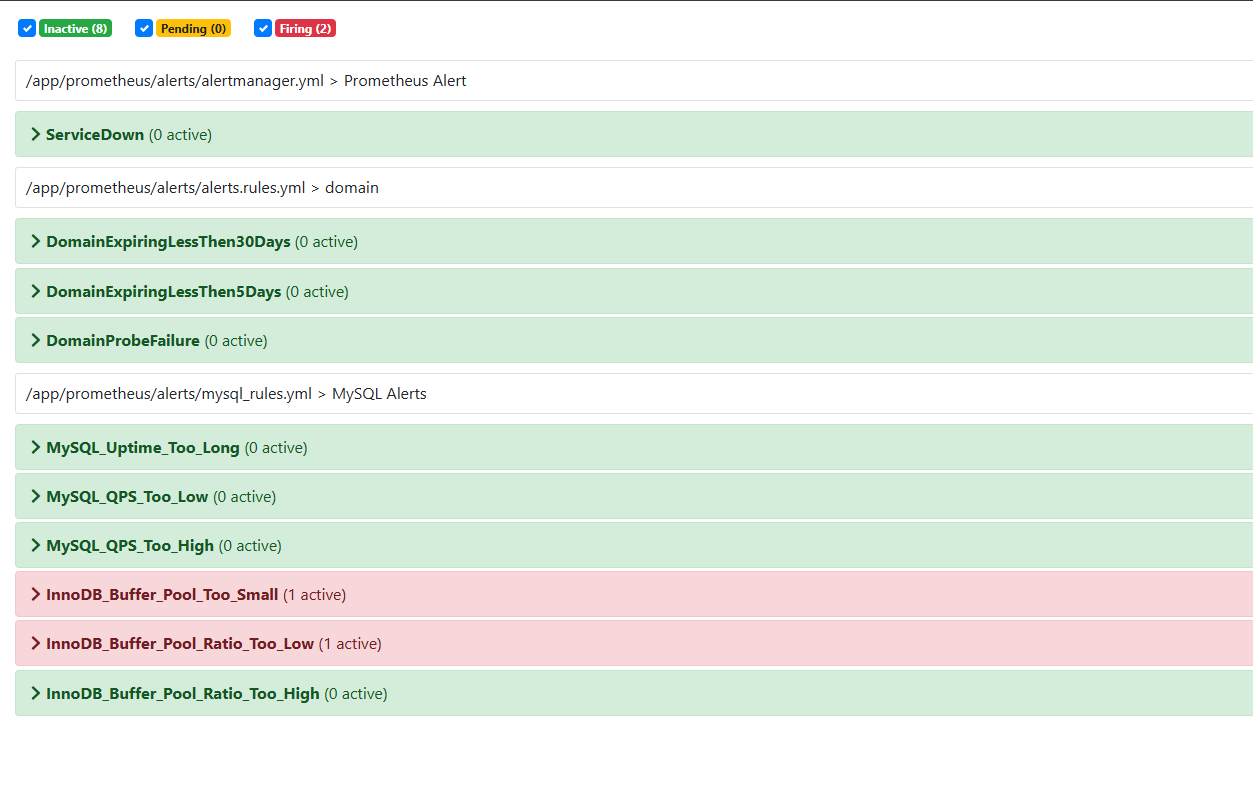Expand MySQL_Uptime_Too_Long chevron
The height and width of the screenshot is (785, 1253).
(36, 447)
